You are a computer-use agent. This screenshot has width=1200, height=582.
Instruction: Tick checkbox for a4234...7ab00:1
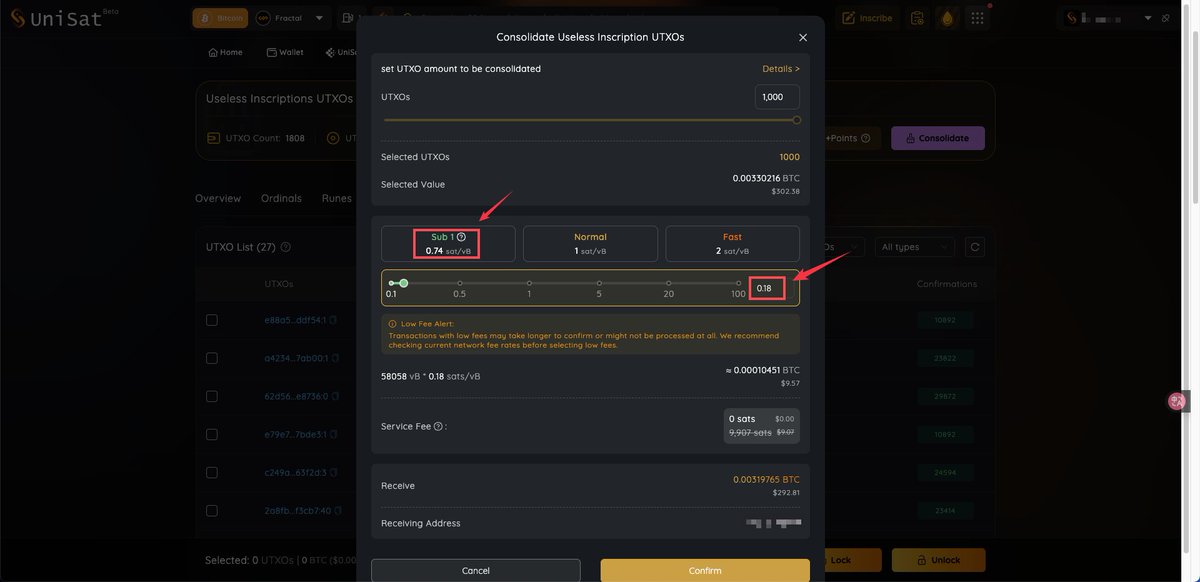[x=212, y=358]
